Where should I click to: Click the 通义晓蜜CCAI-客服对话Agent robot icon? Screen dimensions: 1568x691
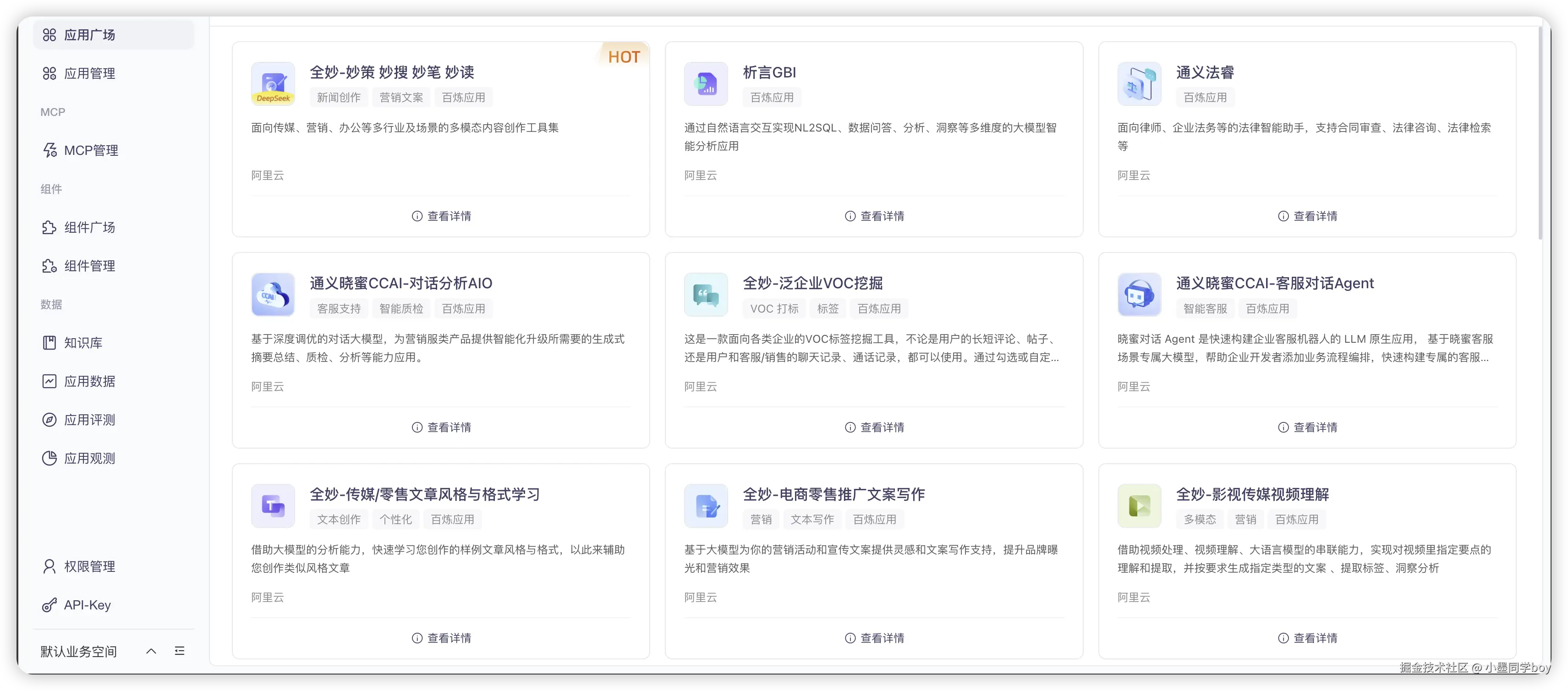click(1139, 295)
